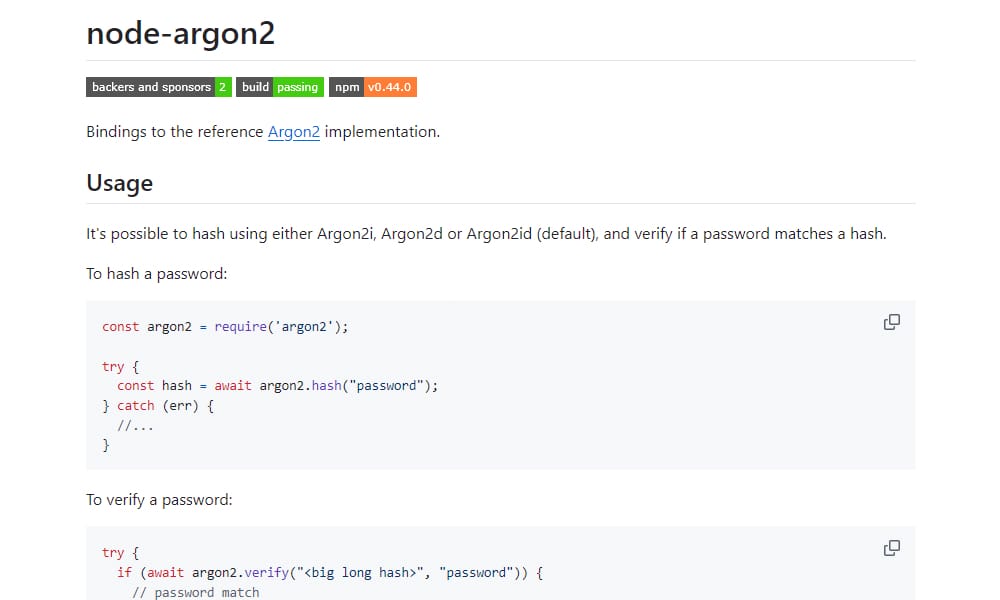This screenshot has height=600, width=1000.
Task: Click the Usage section heading
Action: [x=119, y=183]
